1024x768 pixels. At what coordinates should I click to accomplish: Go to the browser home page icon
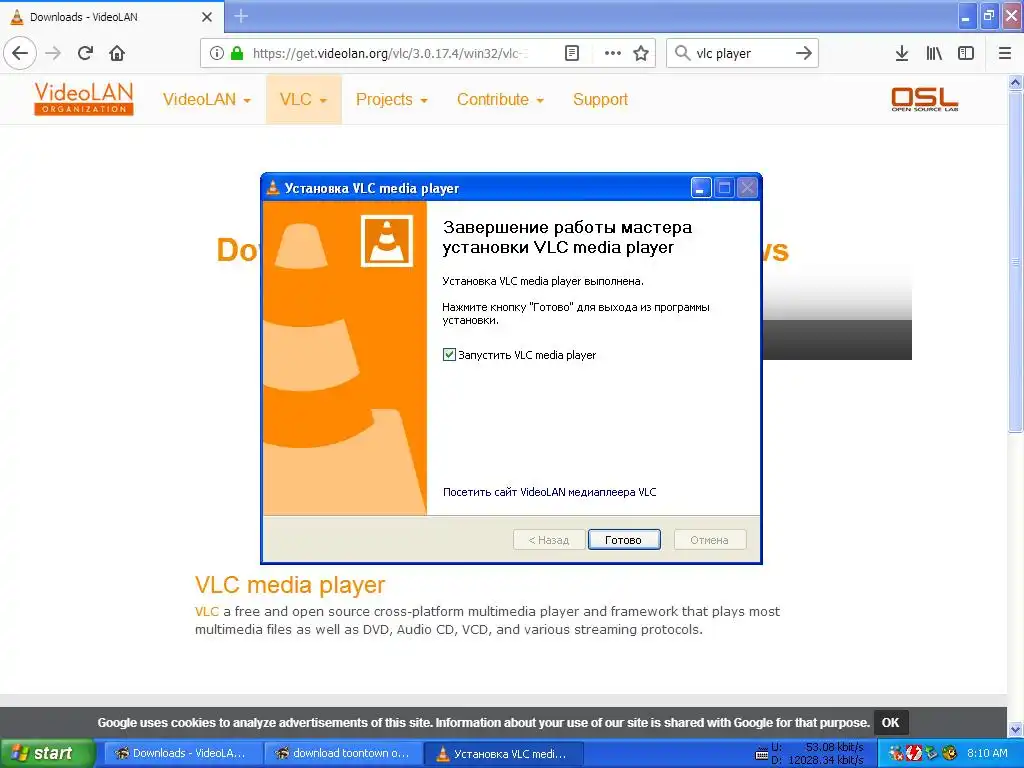tap(117, 53)
